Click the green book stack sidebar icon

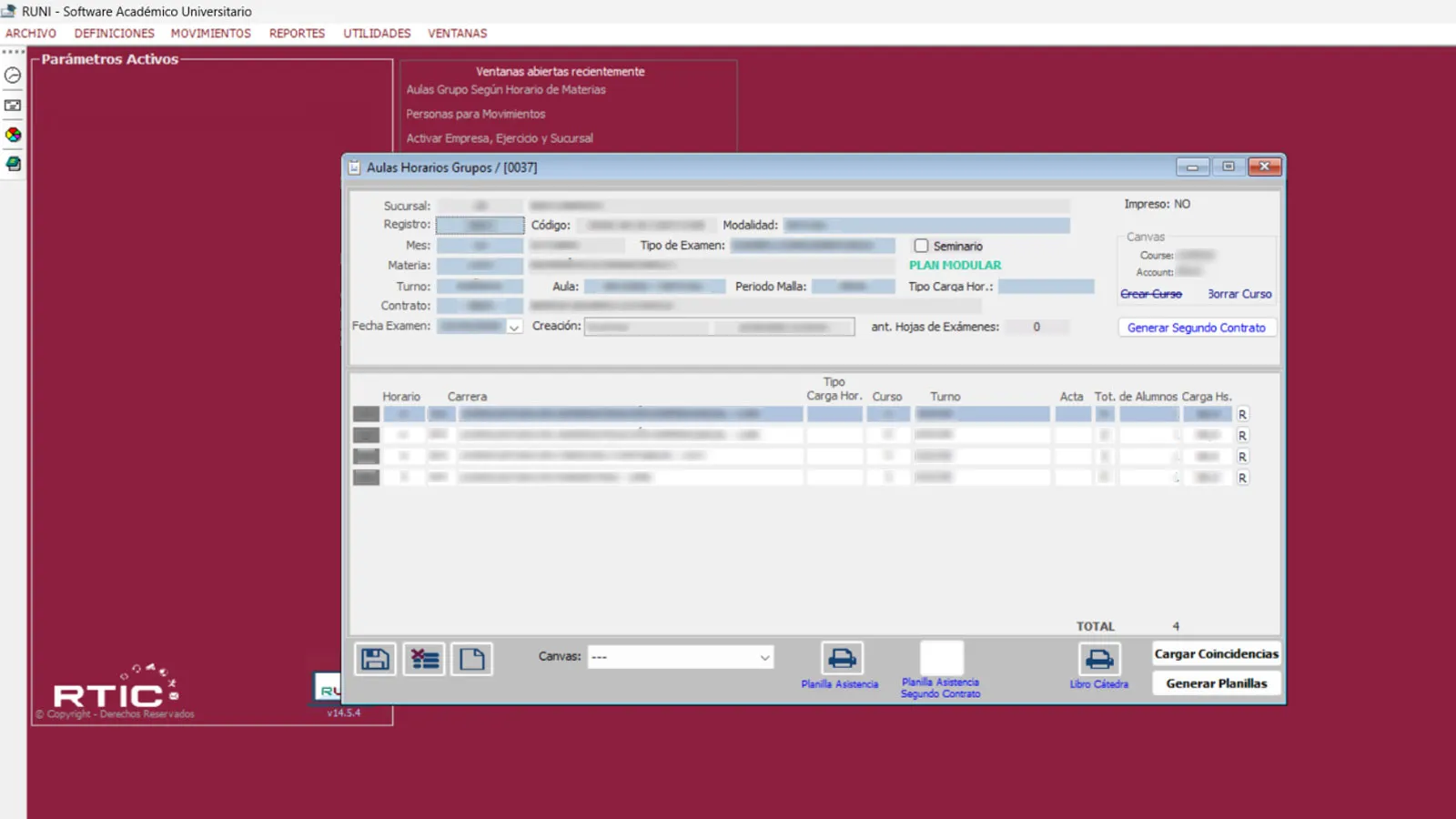13,164
